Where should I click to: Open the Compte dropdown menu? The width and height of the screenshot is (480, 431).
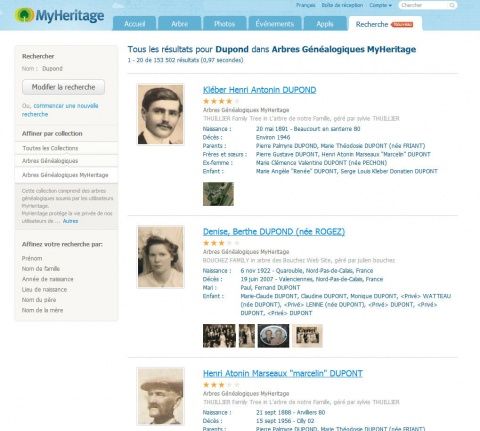380,5
